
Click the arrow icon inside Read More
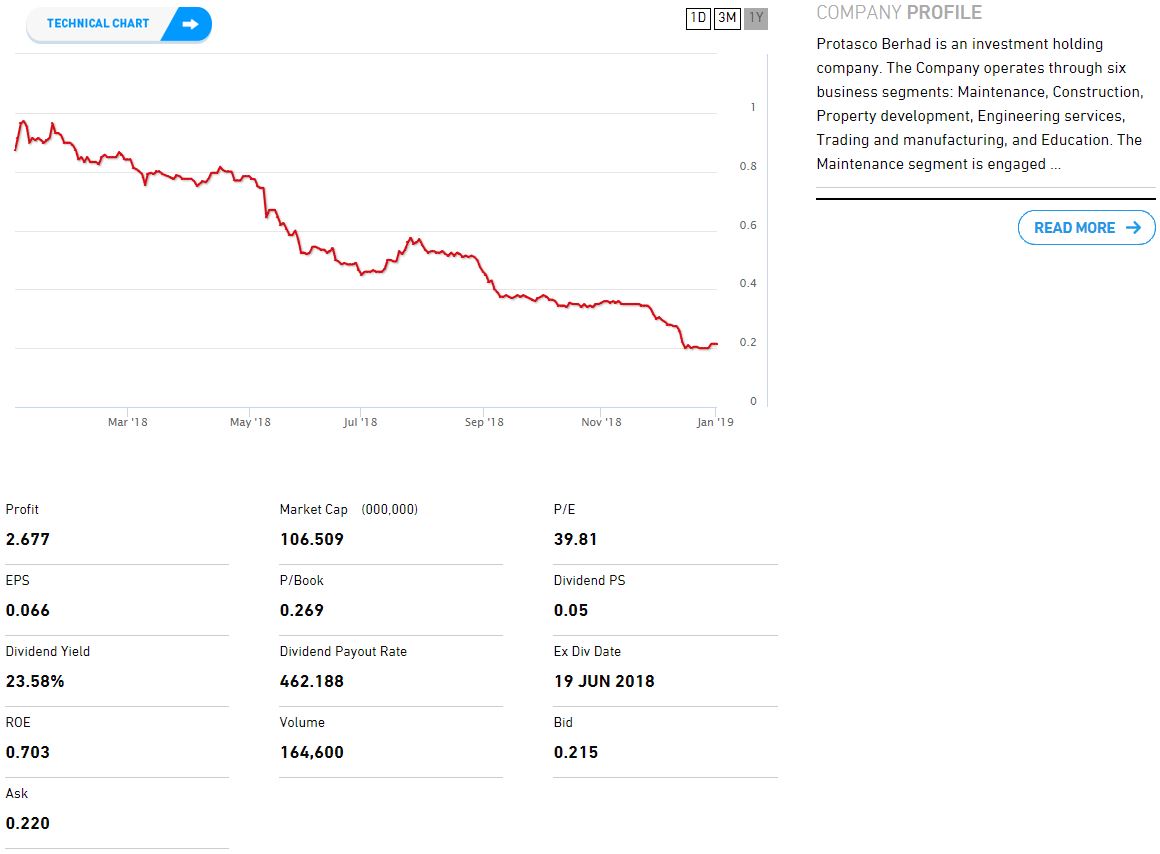click(x=1133, y=228)
